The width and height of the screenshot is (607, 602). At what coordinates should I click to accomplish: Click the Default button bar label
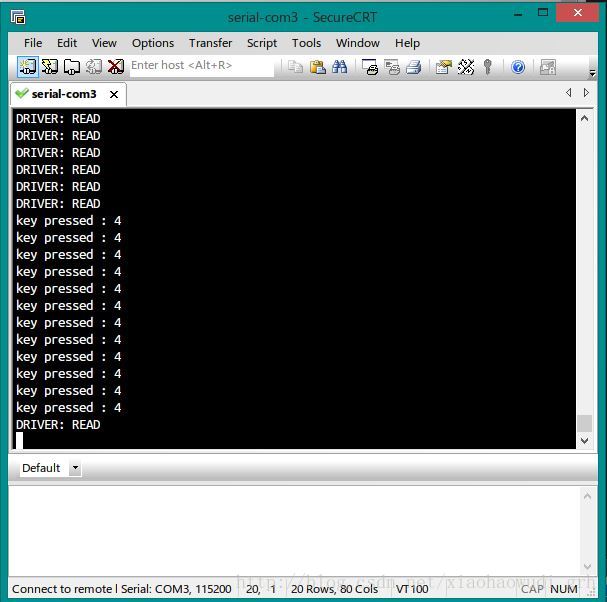coord(41,468)
